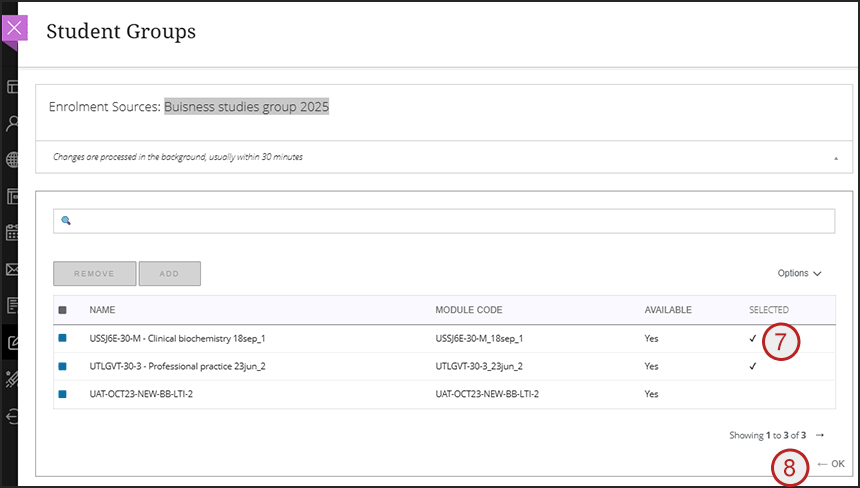
Task: Toggle the select-all checkbox in table header
Action: click(x=63, y=310)
